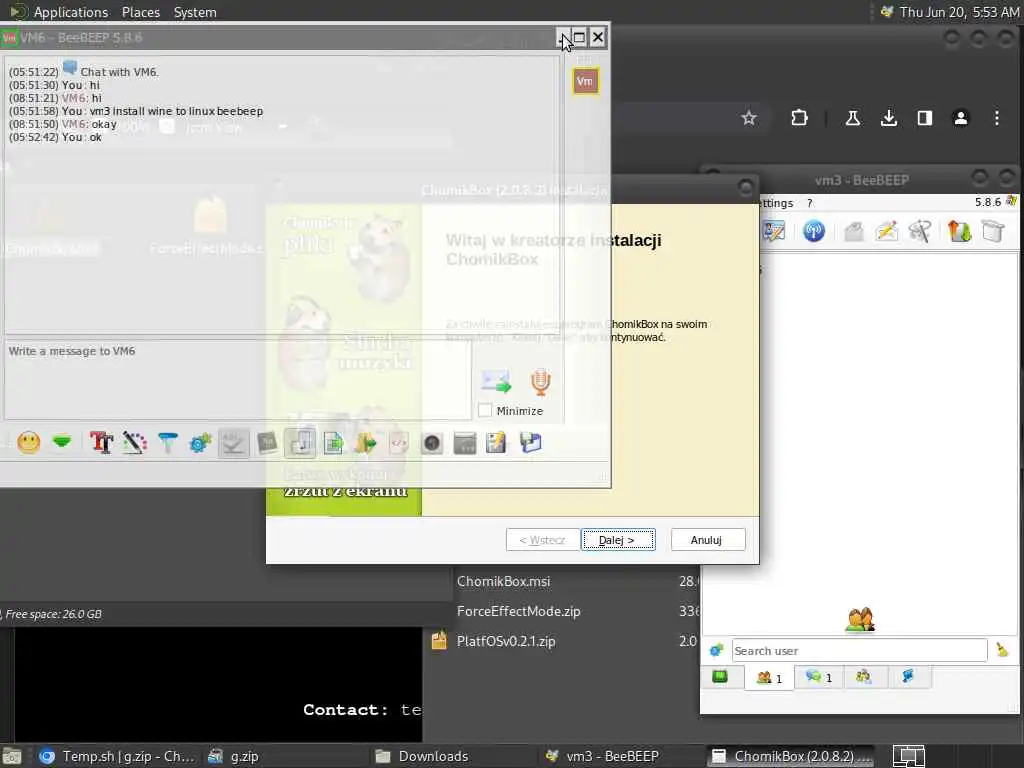Click in the Write a message to VM6 field
This screenshot has width=1024, height=768.
tap(238, 379)
